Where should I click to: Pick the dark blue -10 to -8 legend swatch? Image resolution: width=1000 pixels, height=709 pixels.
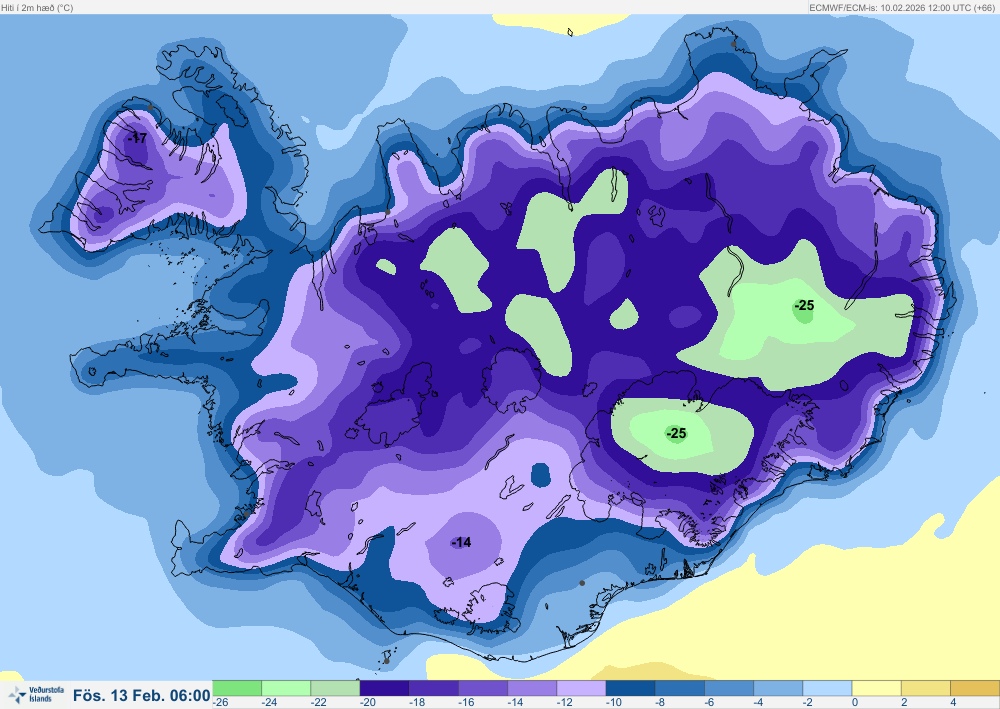pos(630,688)
